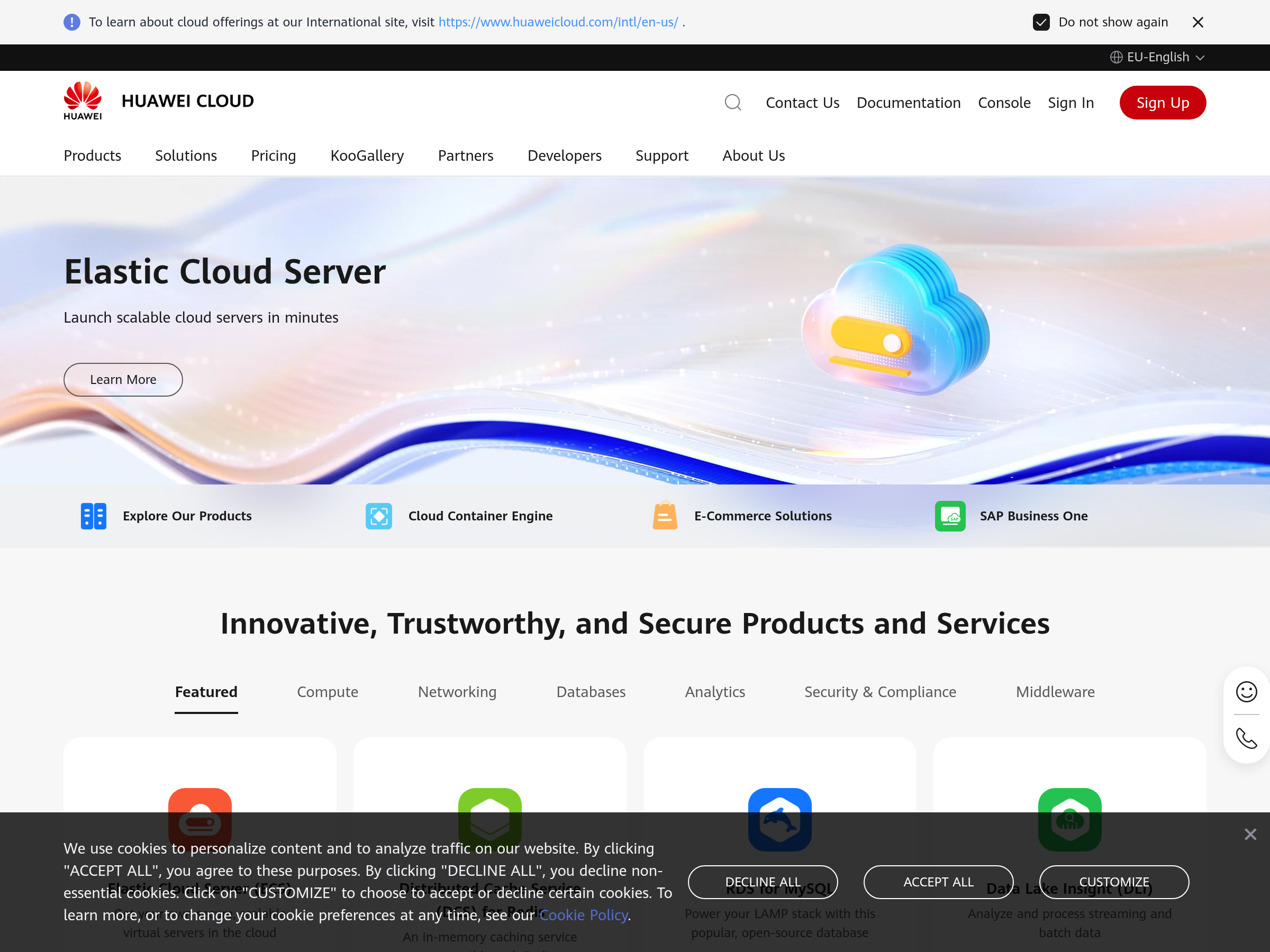1270x952 pixels.
Task: Open the Pricing menu
Action: 273,155
